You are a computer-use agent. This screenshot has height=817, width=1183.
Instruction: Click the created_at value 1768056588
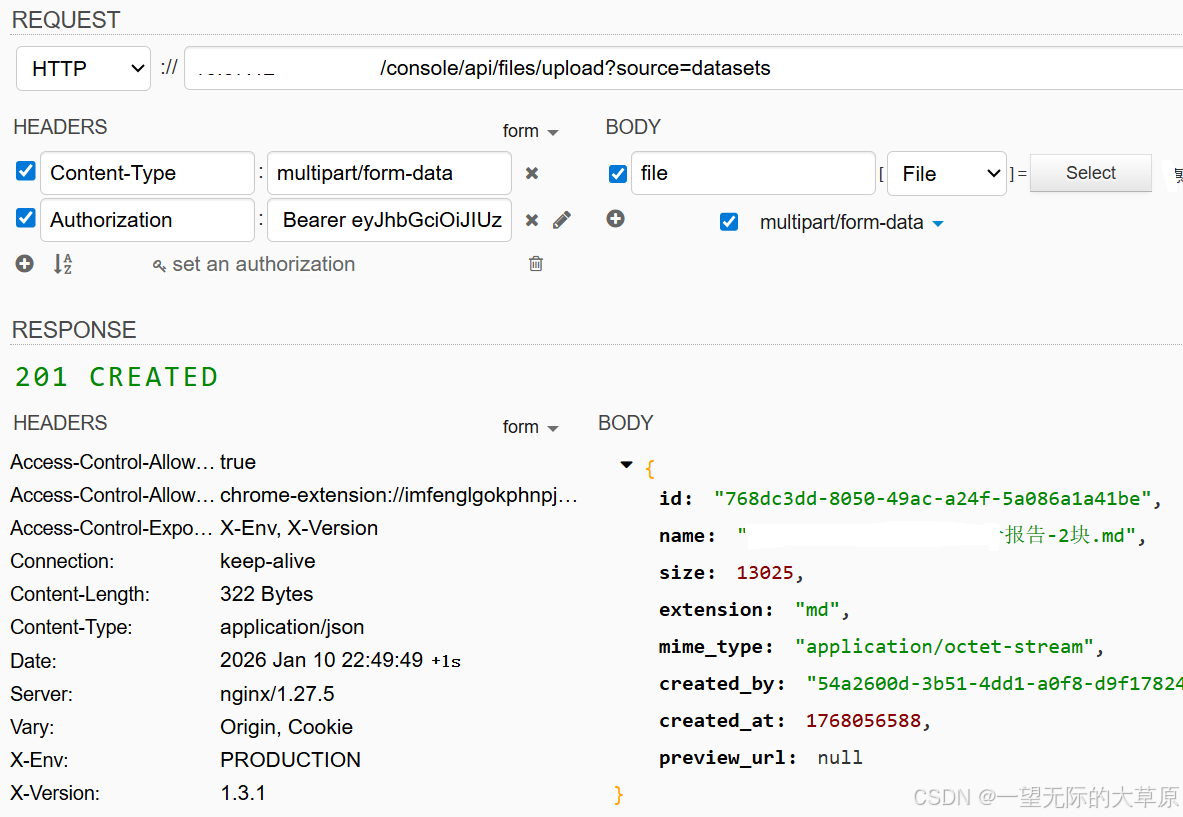point(863,720)
